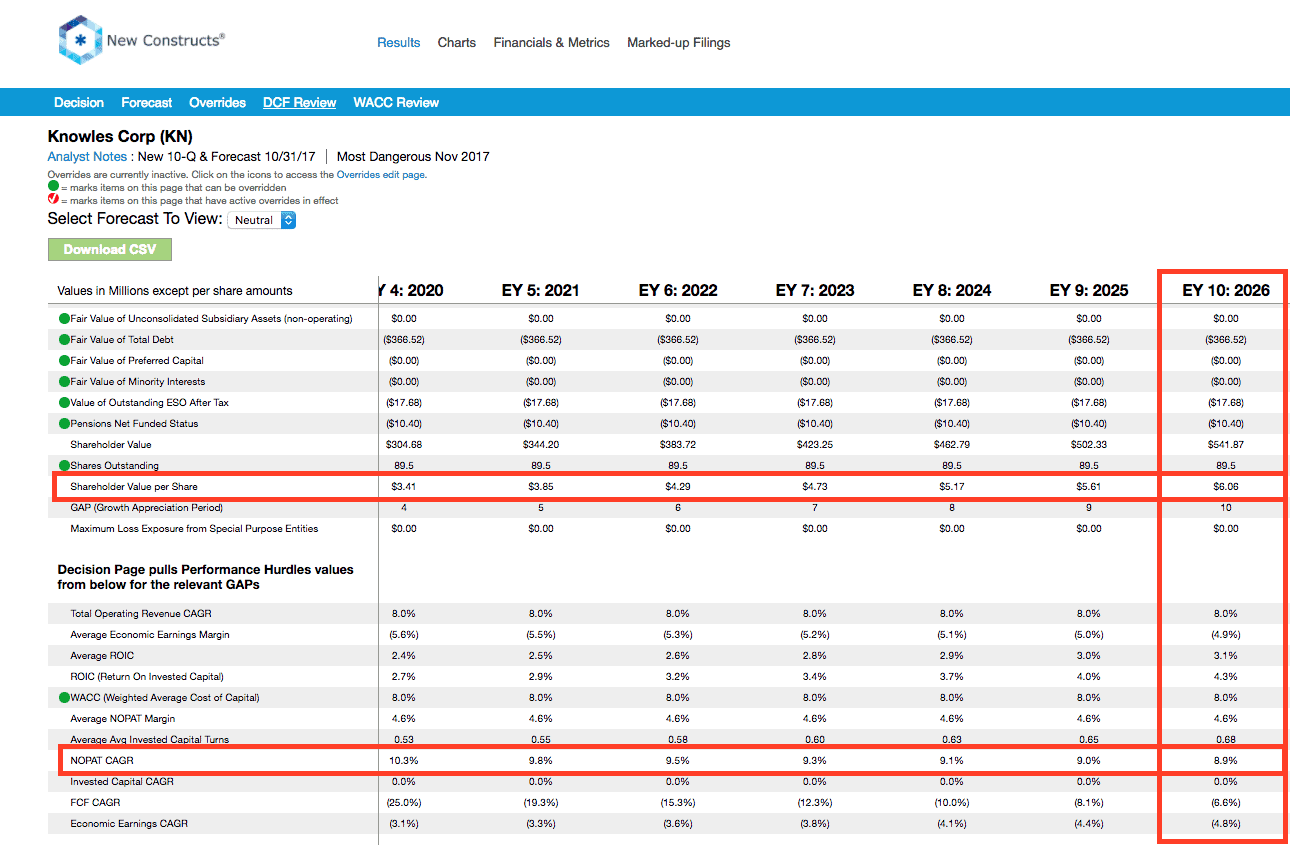Click the $344.20 Shareholder Value cell
1290x845 pixels.
541,445
